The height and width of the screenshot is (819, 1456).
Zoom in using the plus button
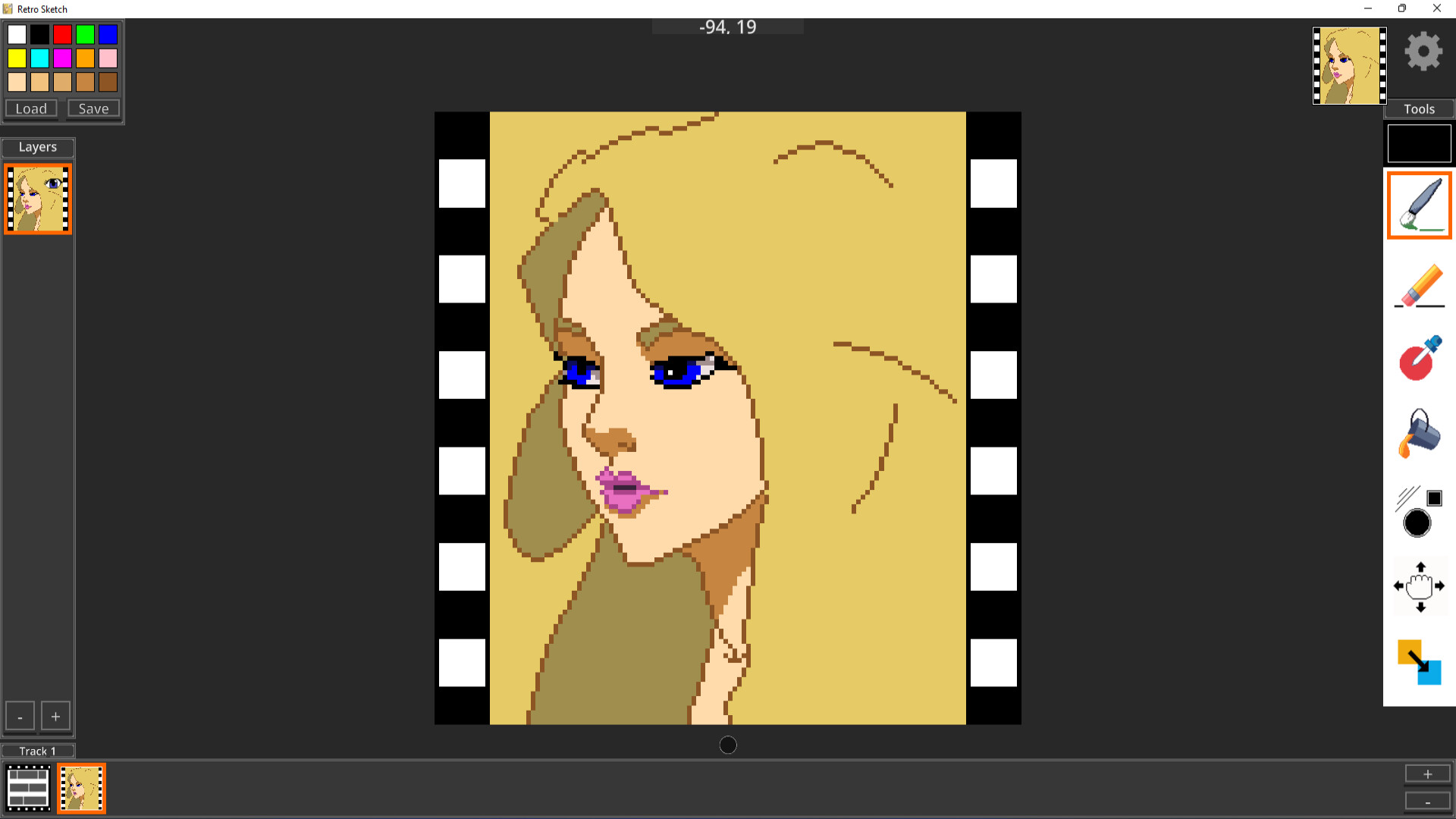(x=1426, y=773)
